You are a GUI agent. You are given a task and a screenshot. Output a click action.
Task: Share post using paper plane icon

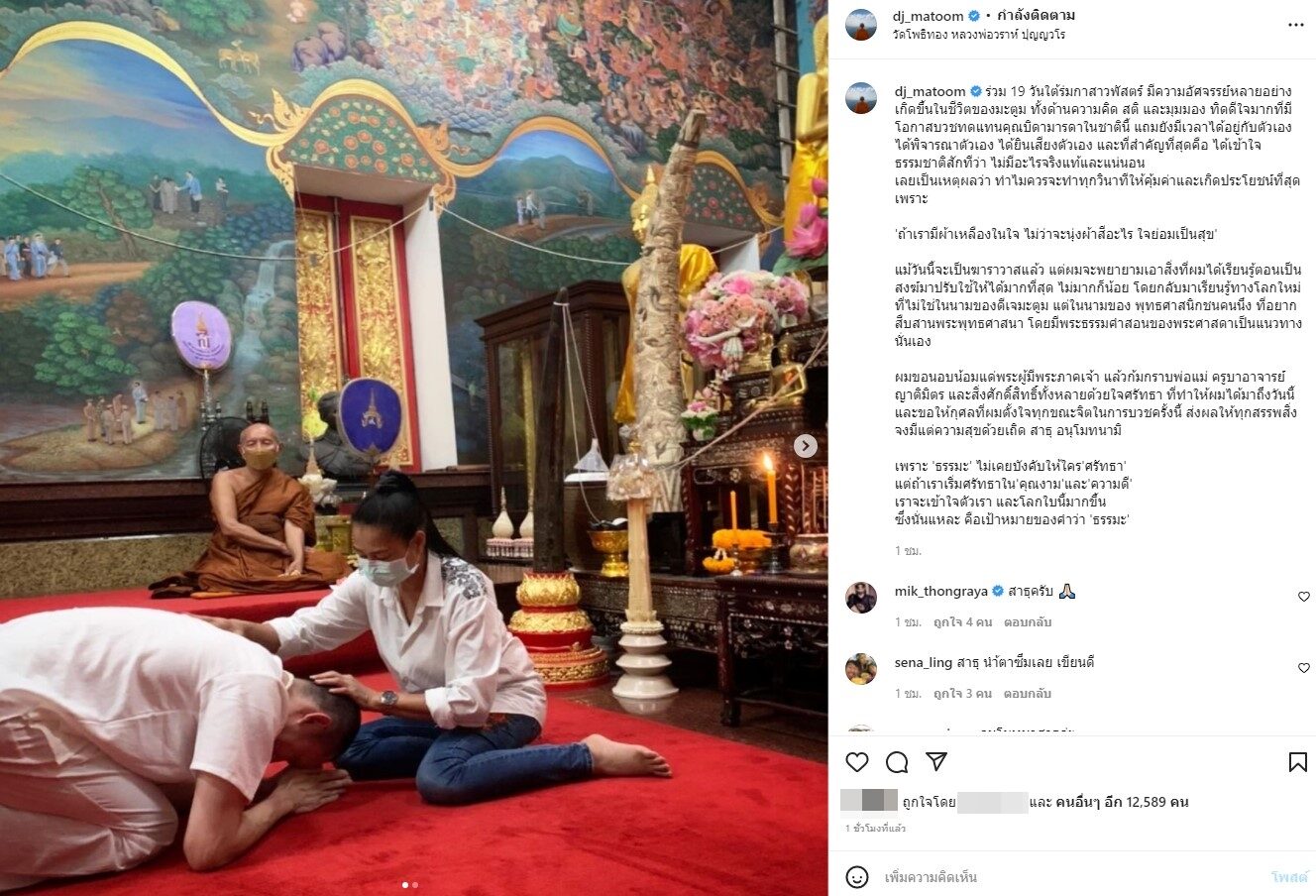(936, 761)
